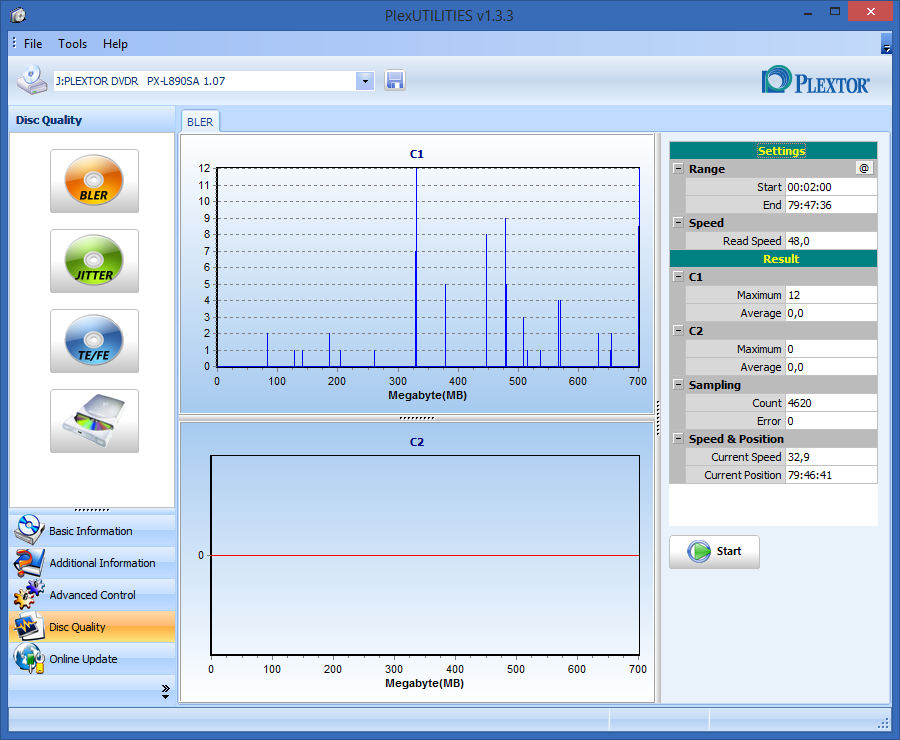Collapse the Sampling section
900x740 pixels.
(x=678, y=384)
